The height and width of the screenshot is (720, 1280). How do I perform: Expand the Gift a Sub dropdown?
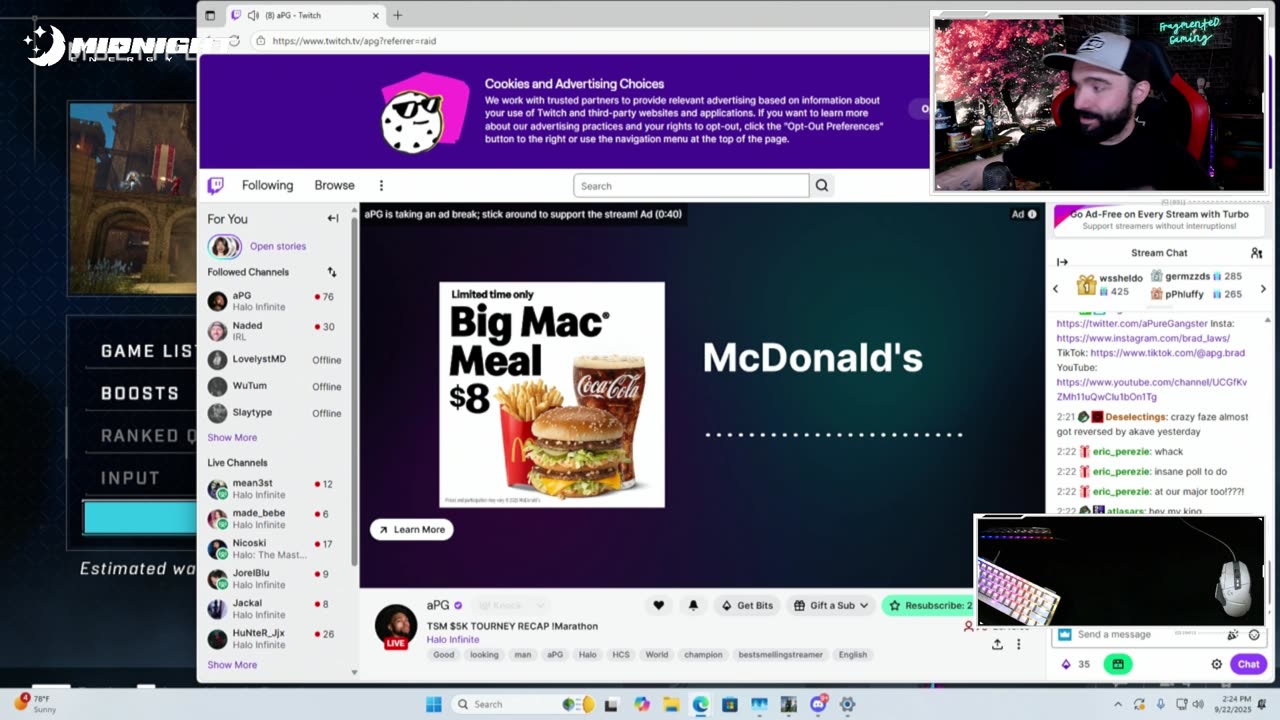pos(832,605)
